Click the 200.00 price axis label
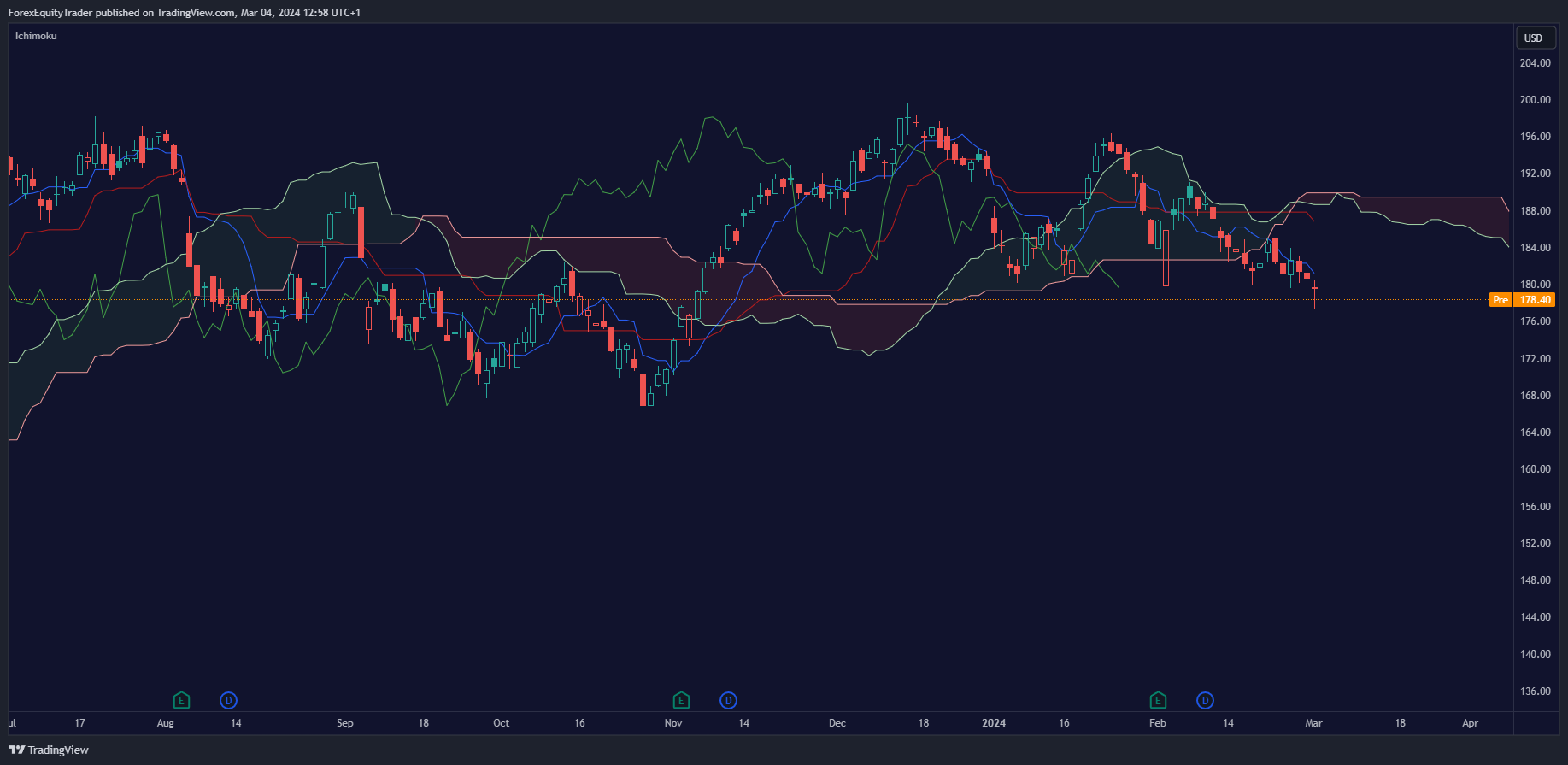This screenshot has width=1568, height=765. (1535, 100)
